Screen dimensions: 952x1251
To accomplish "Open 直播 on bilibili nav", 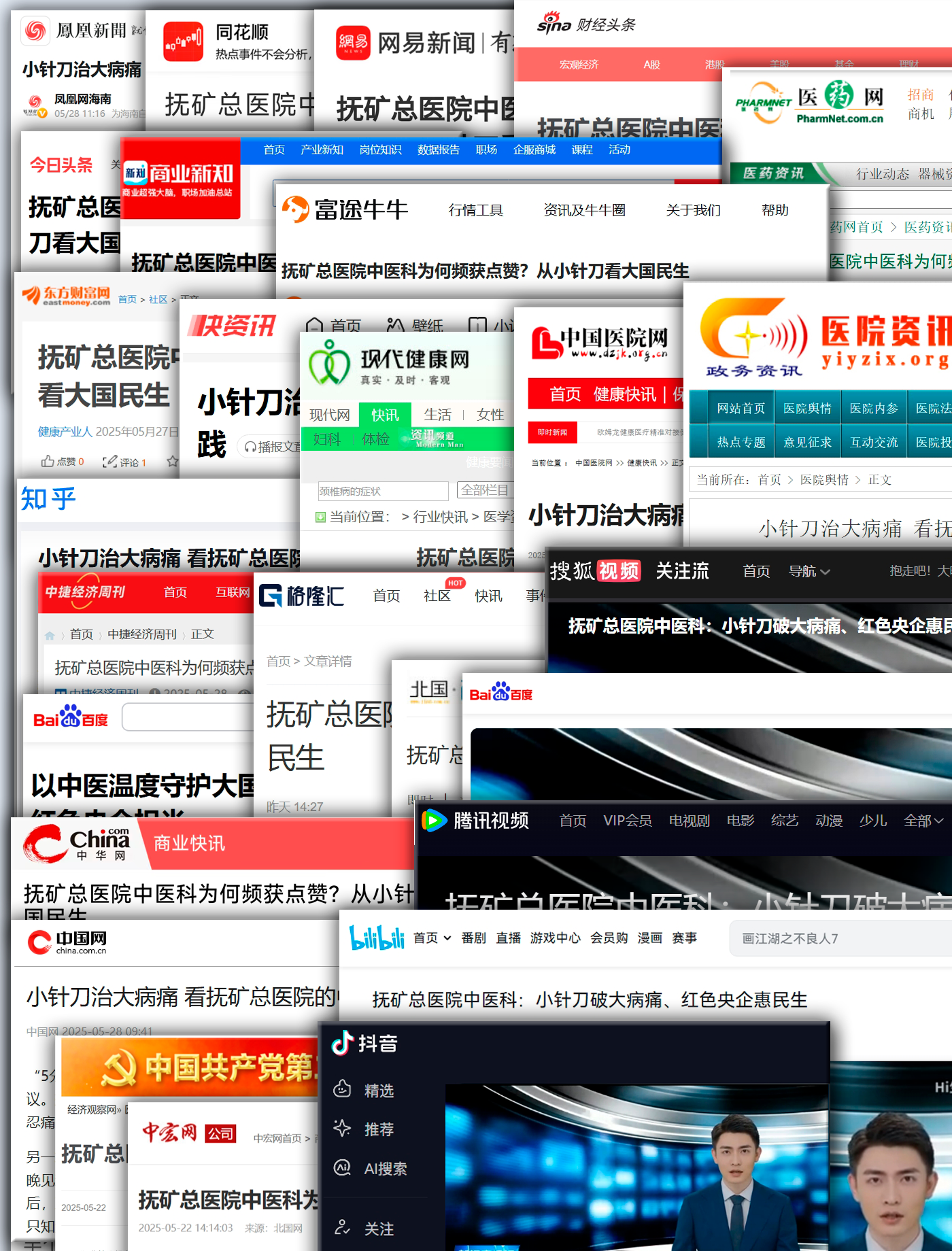I will [508, 938].
